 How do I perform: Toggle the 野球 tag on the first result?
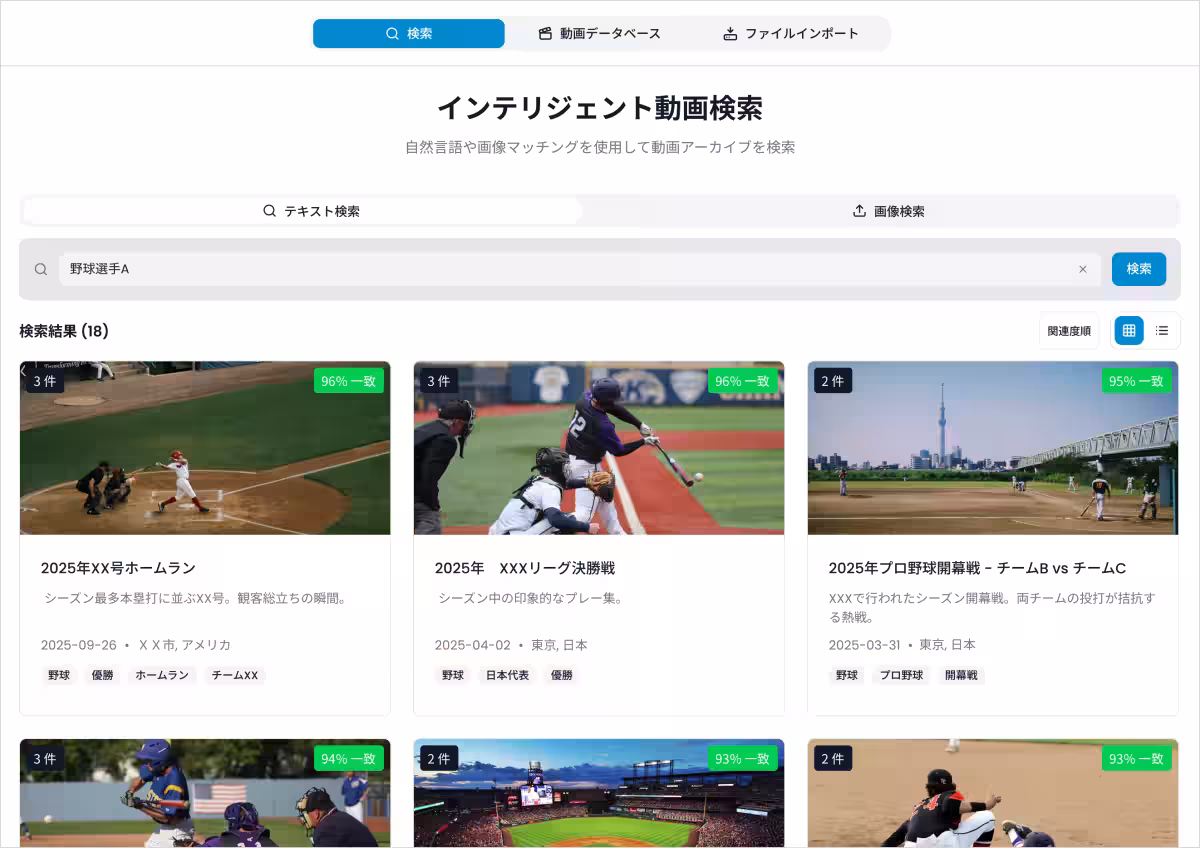coord(58,675)
